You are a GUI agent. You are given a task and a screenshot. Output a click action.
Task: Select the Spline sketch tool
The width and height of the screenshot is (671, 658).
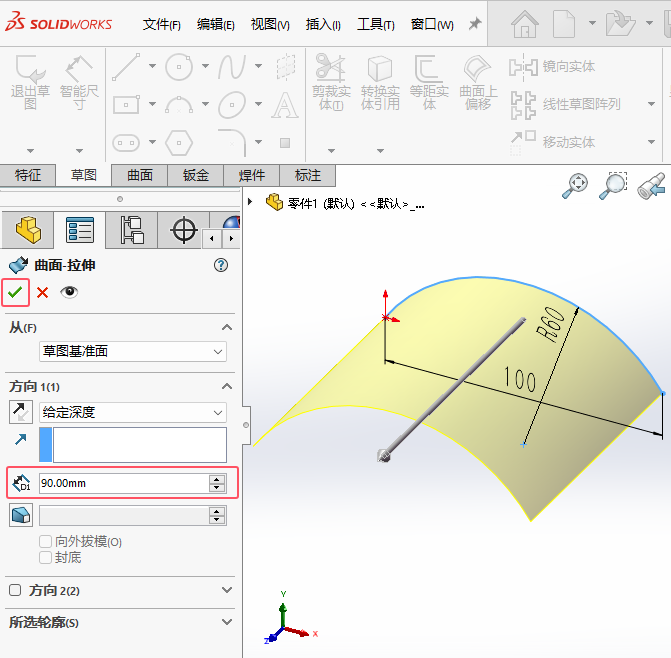click(232, 67)
